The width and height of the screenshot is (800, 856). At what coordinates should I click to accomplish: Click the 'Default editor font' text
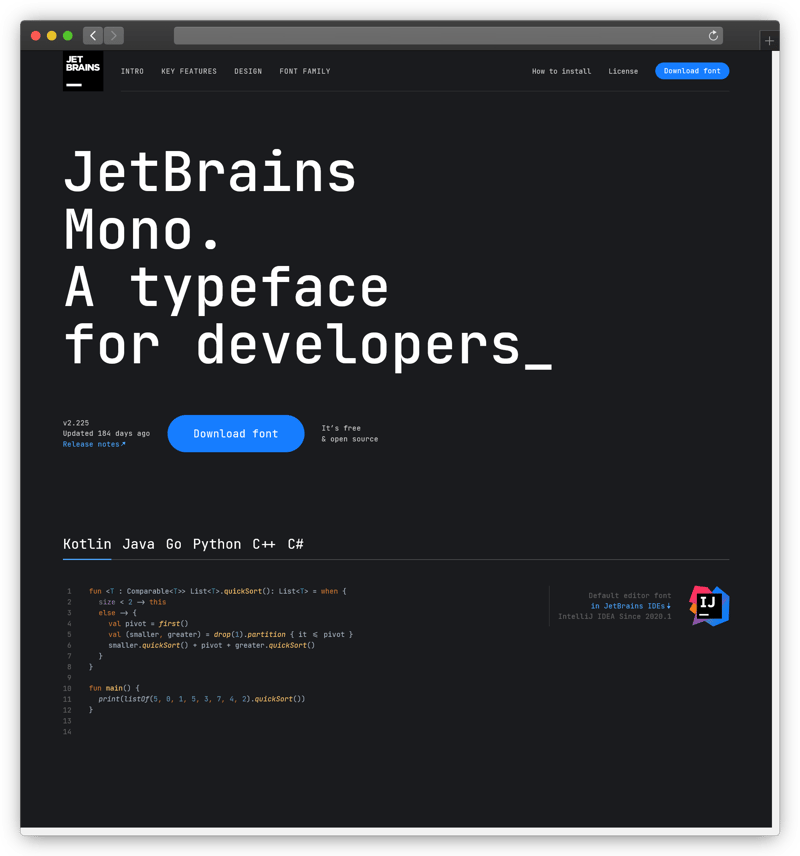630,596
